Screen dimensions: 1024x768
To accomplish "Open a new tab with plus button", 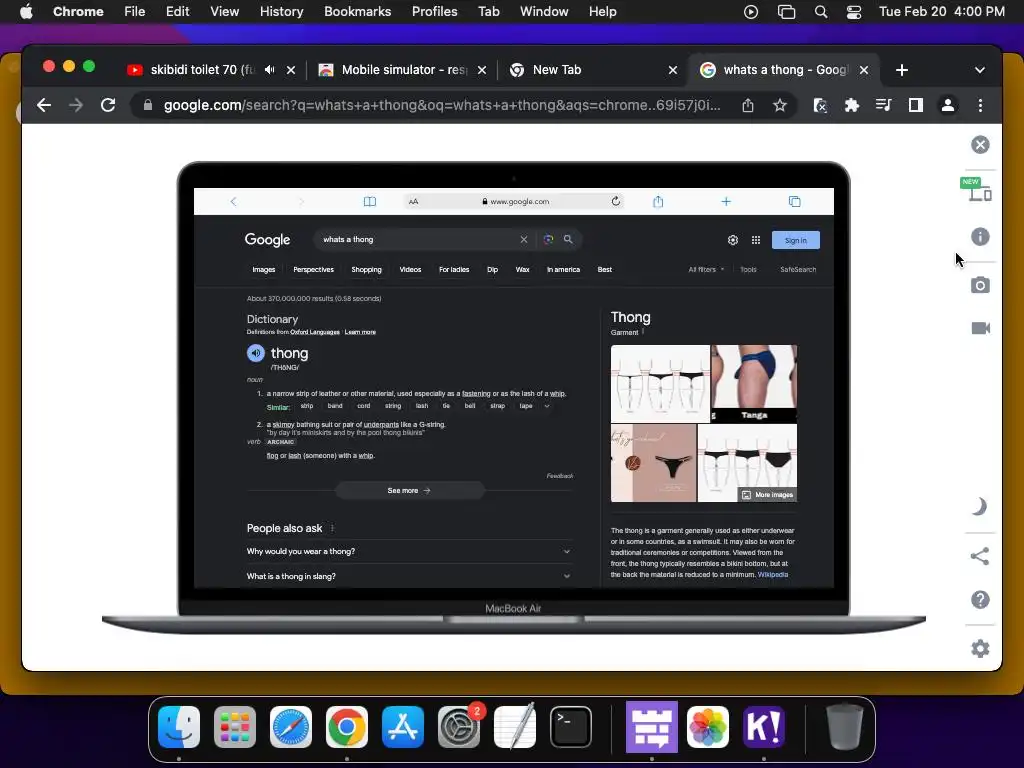I will click(x=902, y=70).
